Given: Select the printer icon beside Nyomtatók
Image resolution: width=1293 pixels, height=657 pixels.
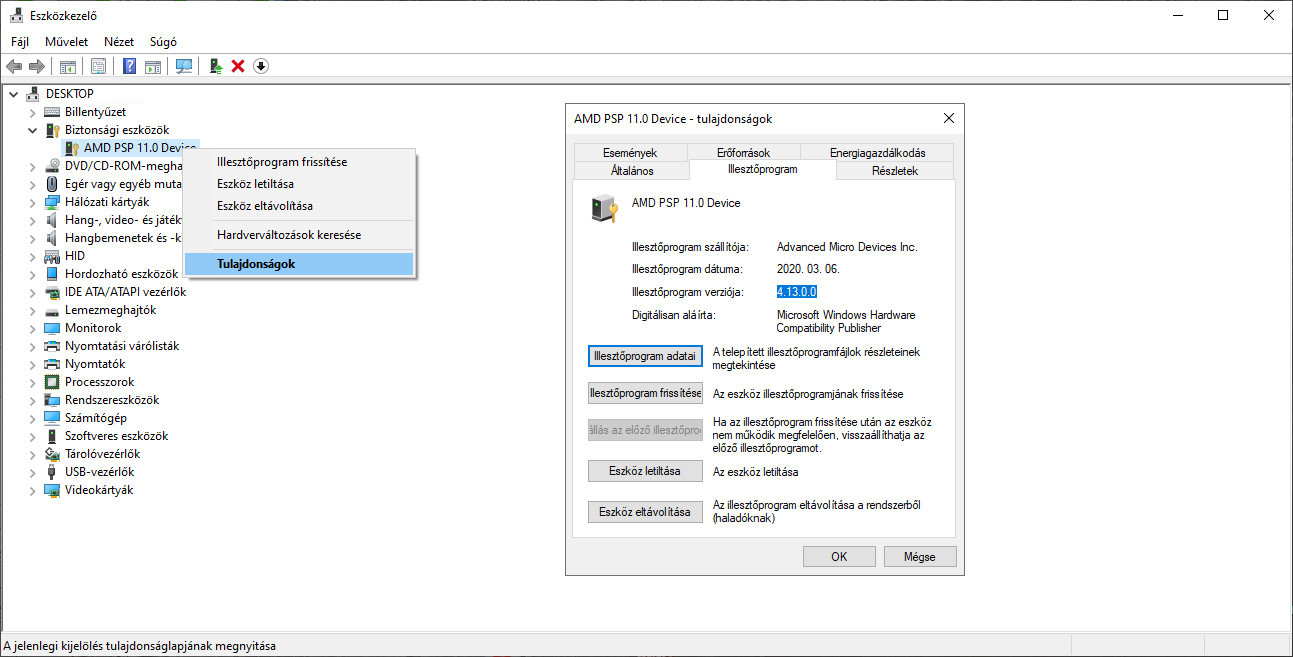Looking at the screenshot, I should click(52, 364).
